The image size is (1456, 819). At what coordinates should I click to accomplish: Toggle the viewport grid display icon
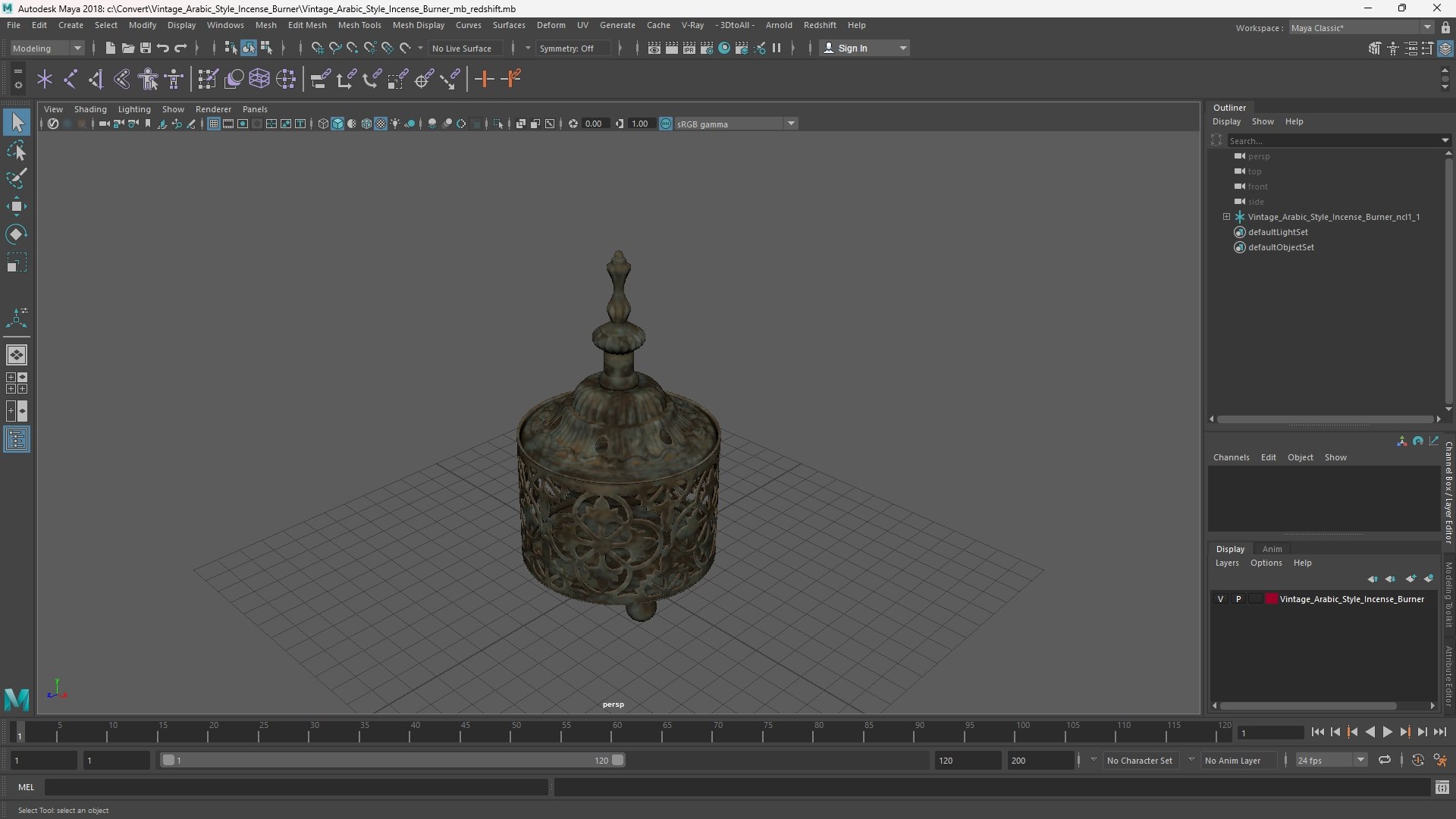point(214,124)
